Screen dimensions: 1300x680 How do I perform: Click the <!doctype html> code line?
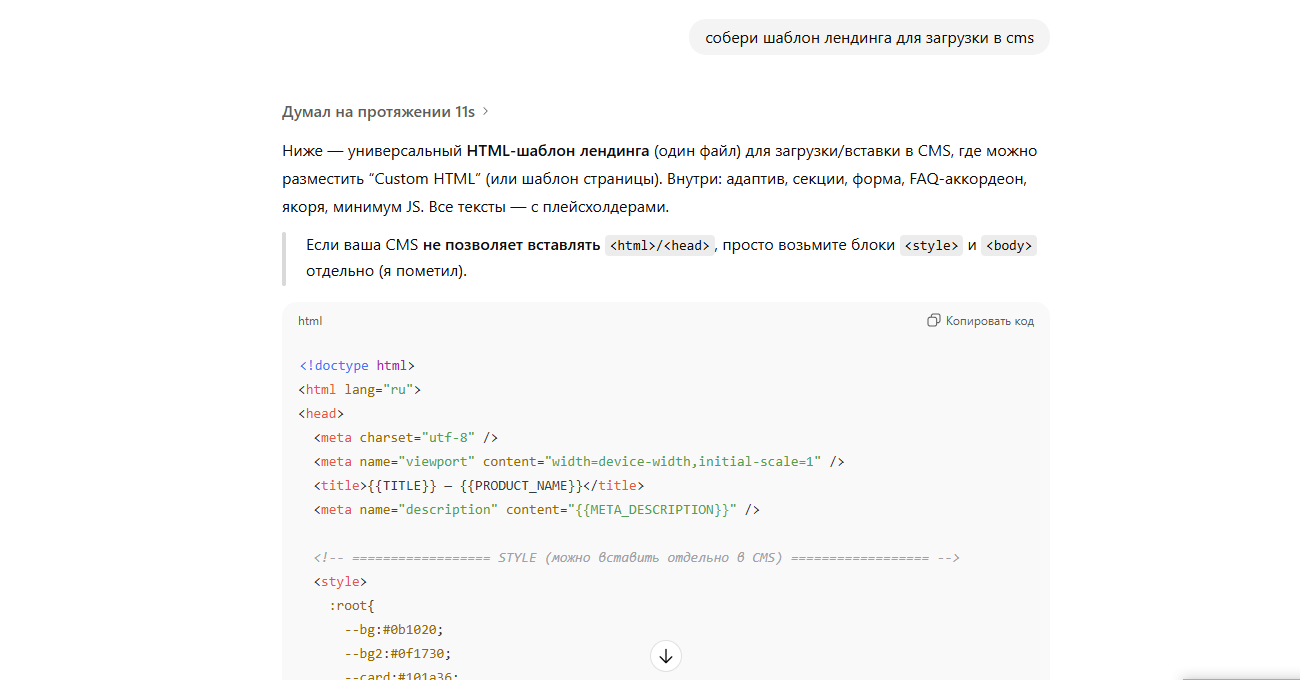click(x=356, y=366)
